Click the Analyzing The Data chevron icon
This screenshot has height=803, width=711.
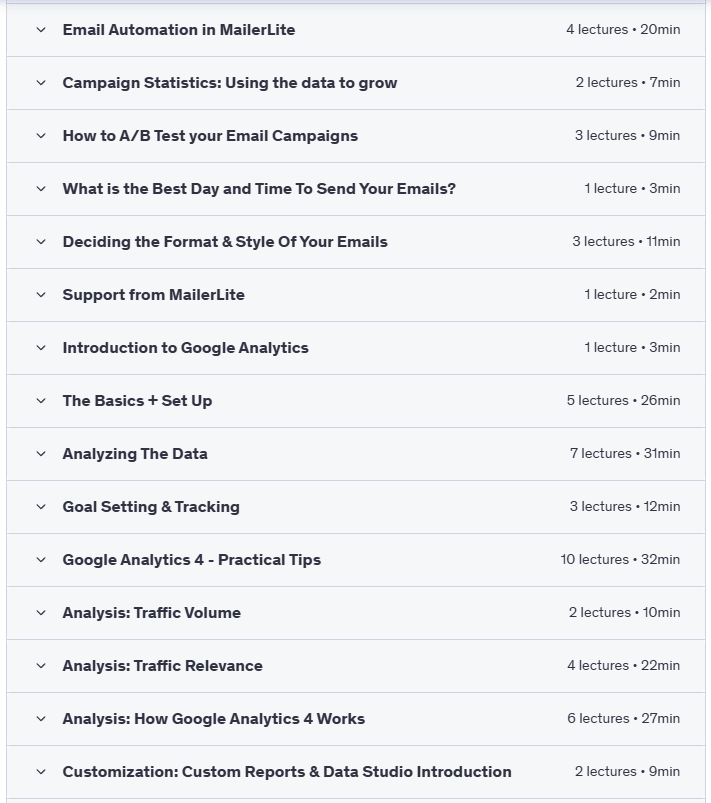(x=41, y=454)
